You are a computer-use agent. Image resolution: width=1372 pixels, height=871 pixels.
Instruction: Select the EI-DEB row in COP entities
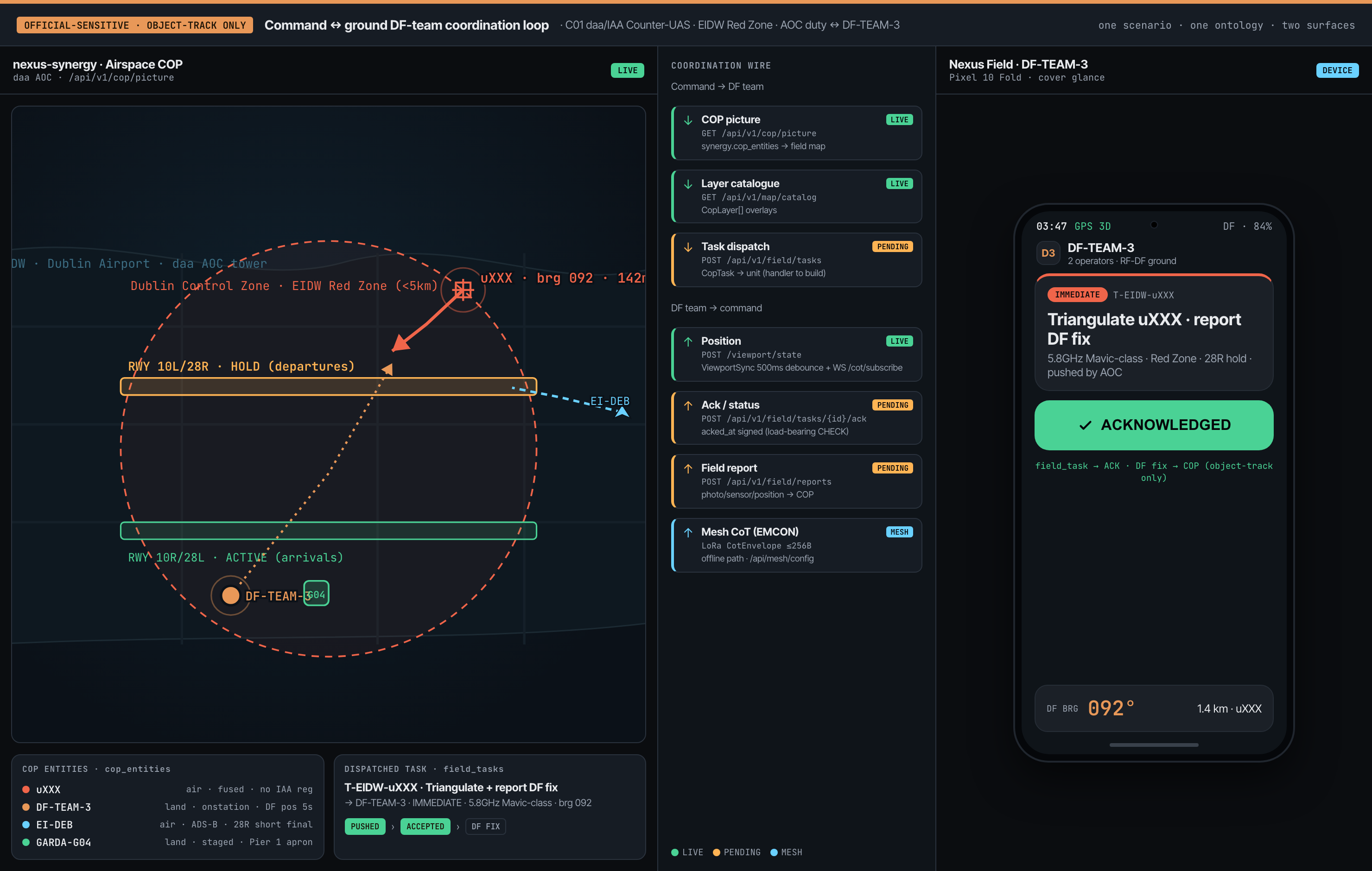167,825
